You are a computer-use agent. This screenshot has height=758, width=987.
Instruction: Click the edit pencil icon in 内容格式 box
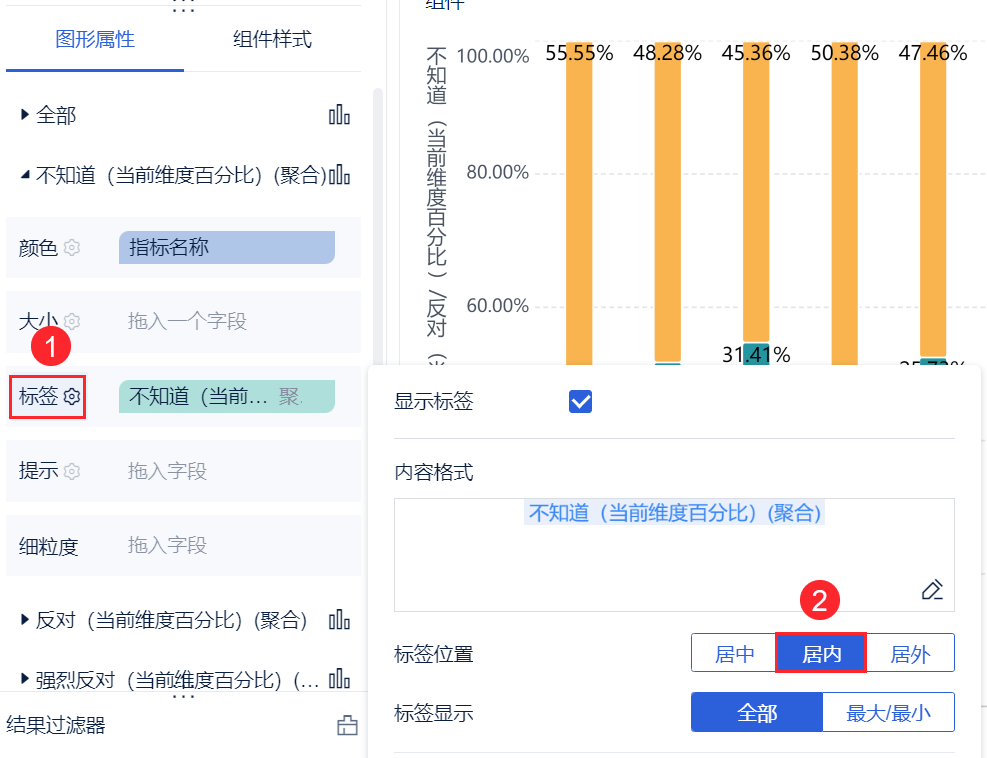932,590
